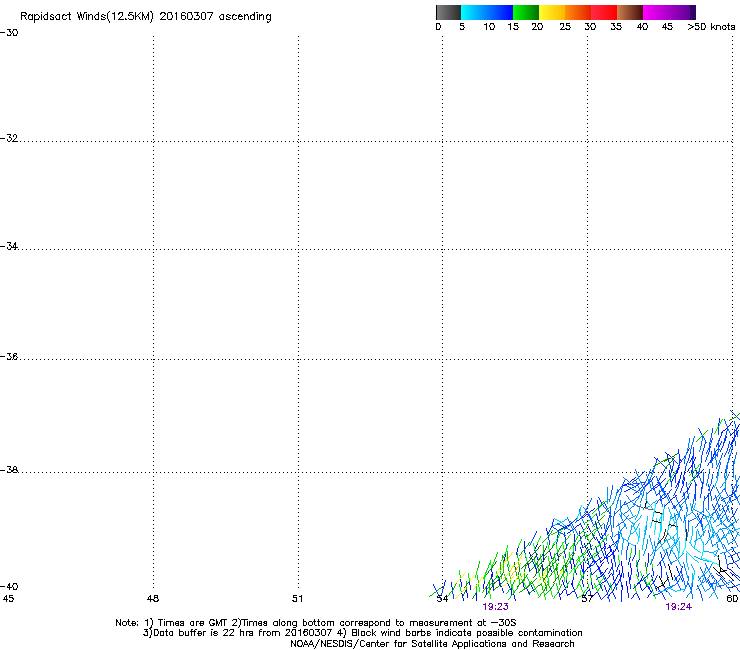
Task: Click the 45 longitude axis label
Action: pos(8,599)
